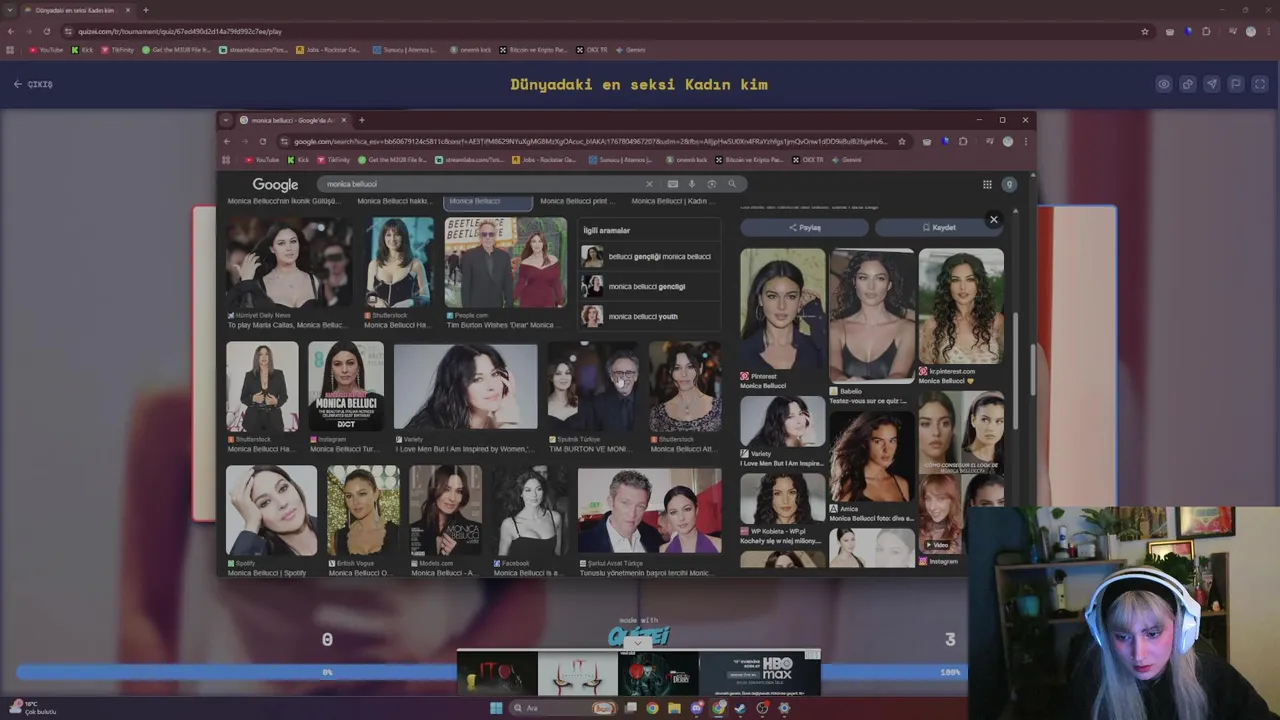Image resolution: width=1280 pixels, height=720 pixels.
Task: Click the share arrow icon in quiz header
Action: [1187, 84]
